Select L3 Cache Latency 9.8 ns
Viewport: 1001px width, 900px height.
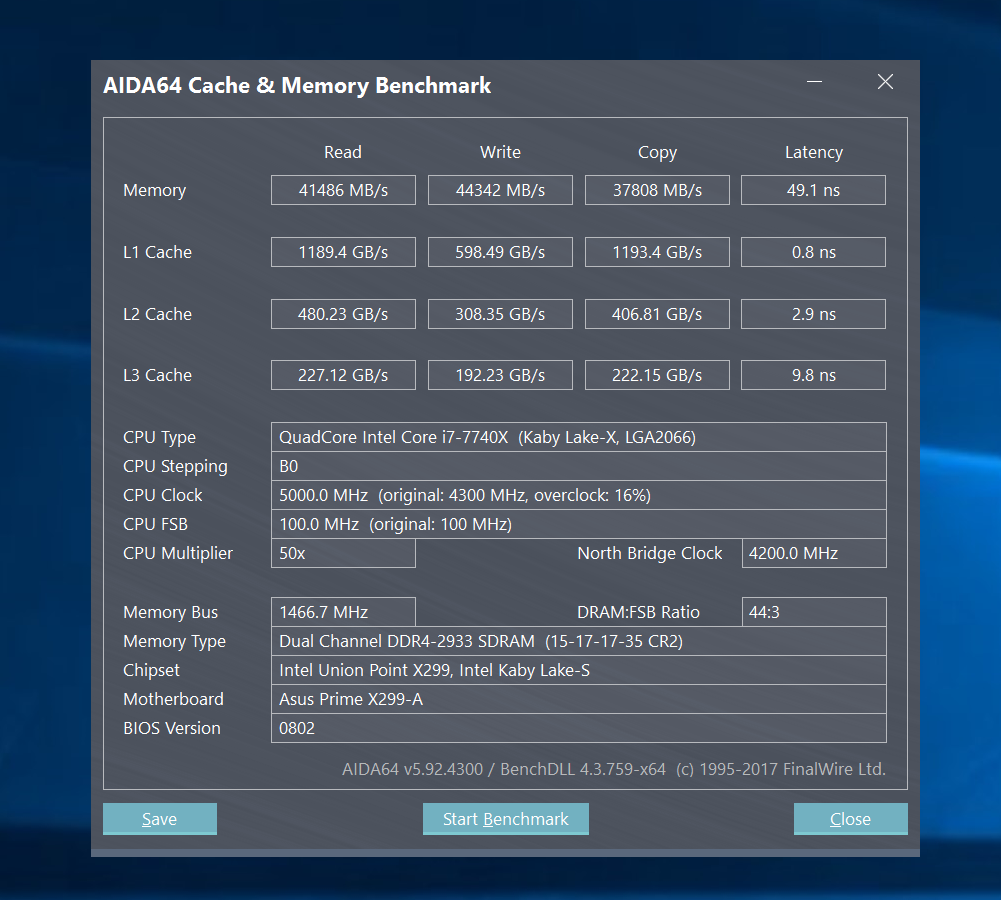pos(813,375)
